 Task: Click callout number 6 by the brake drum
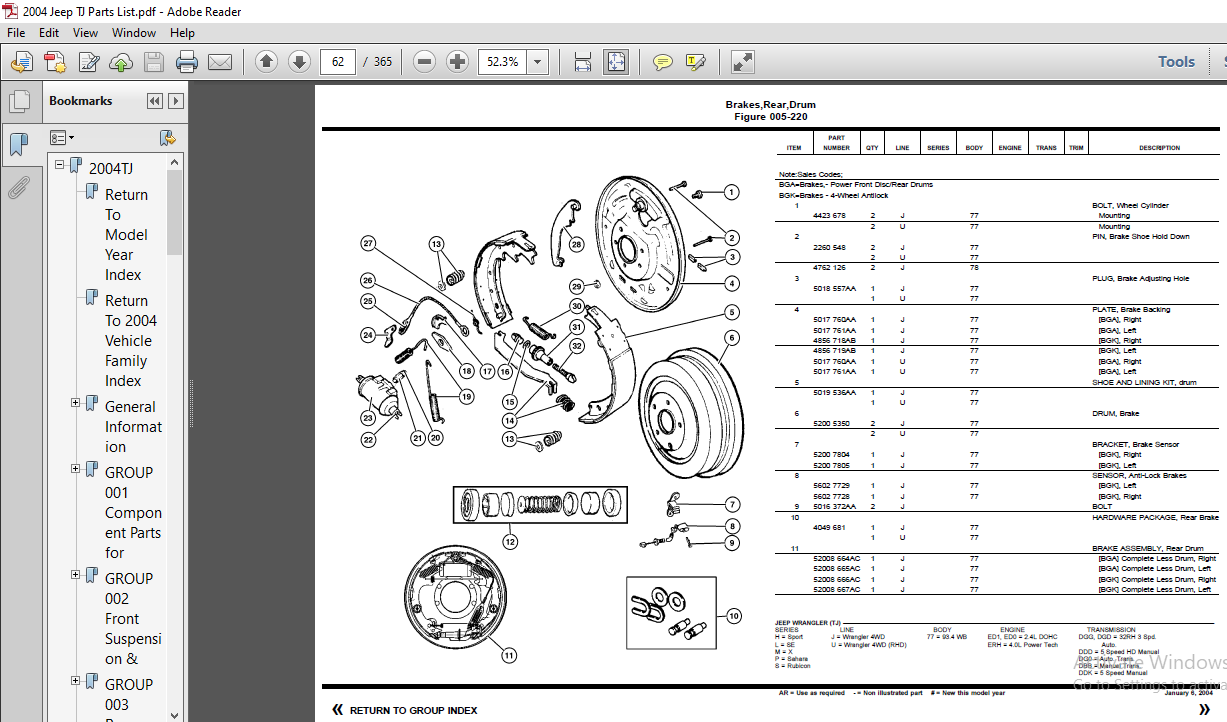tap(732, 338)
